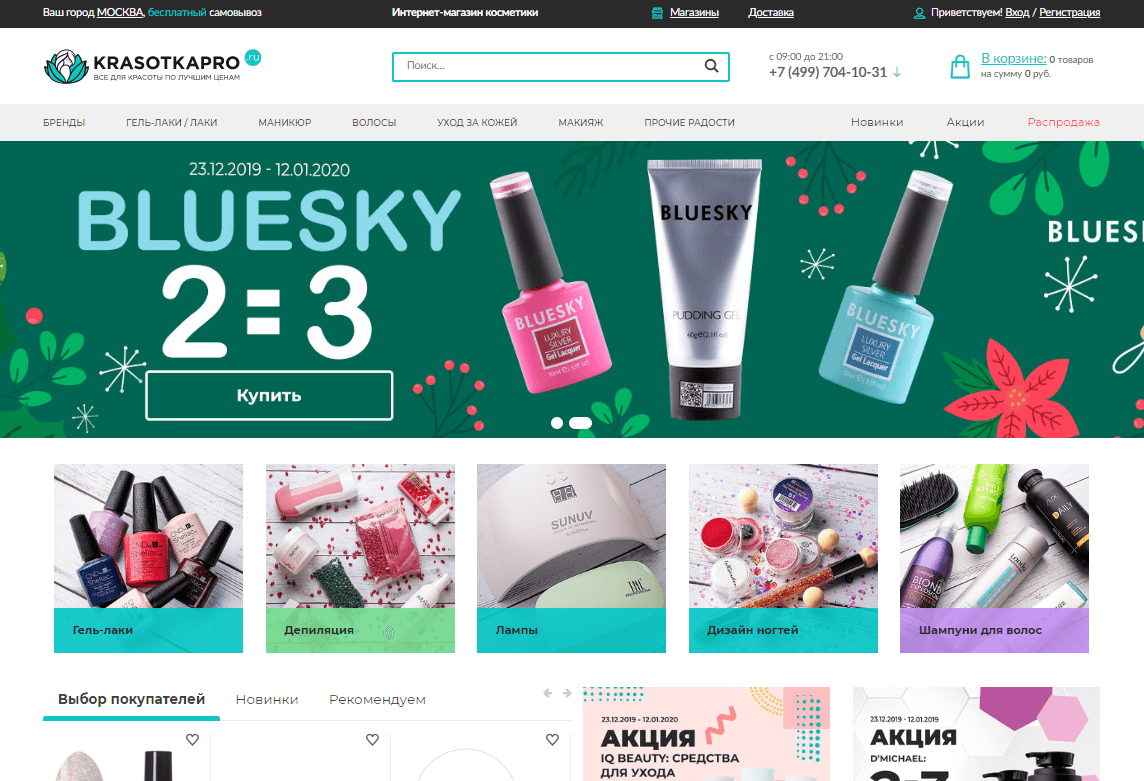Open the city selector МОСКВА

(x=120, y=12)
